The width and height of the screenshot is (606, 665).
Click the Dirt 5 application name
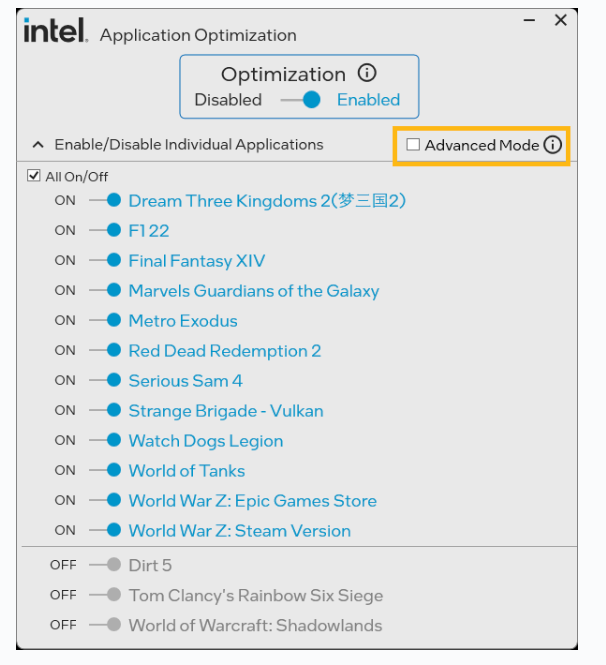coord(150,565)
